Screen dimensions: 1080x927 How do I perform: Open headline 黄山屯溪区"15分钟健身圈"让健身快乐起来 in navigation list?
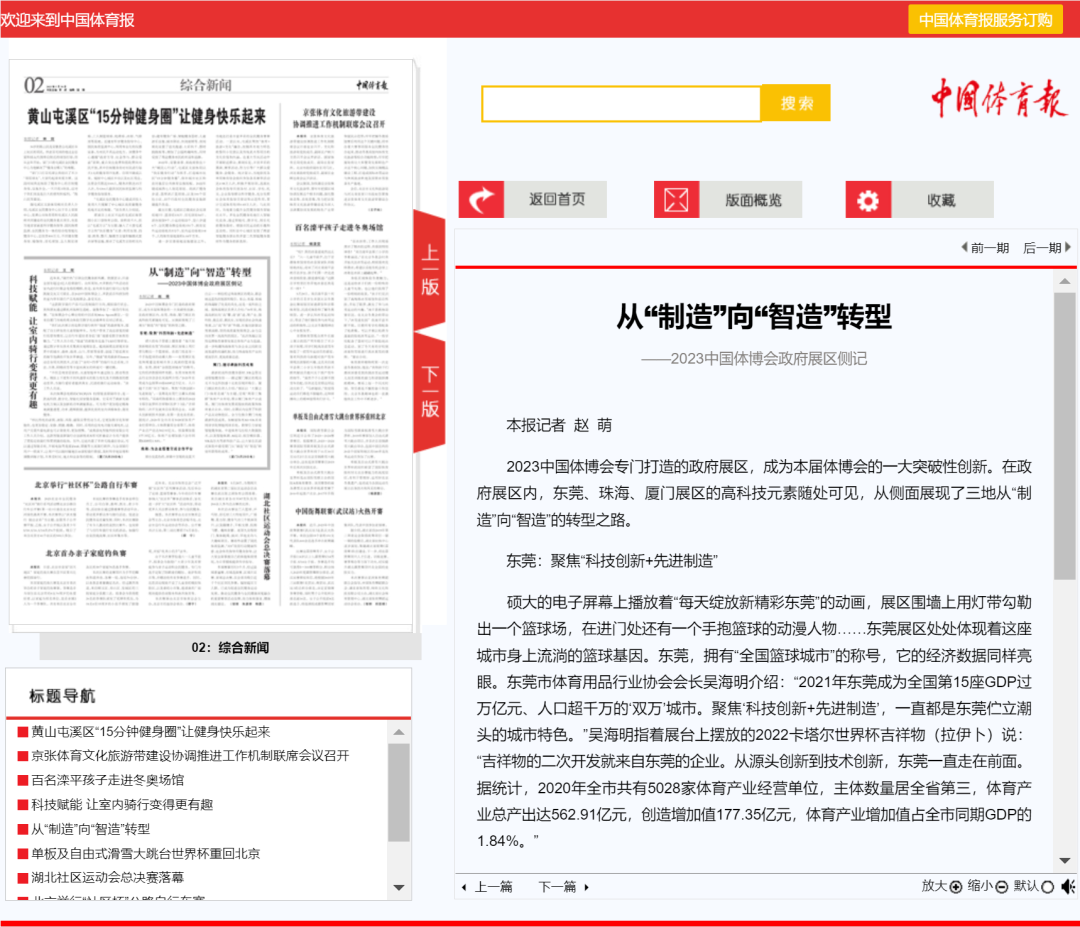click(150, 731)
